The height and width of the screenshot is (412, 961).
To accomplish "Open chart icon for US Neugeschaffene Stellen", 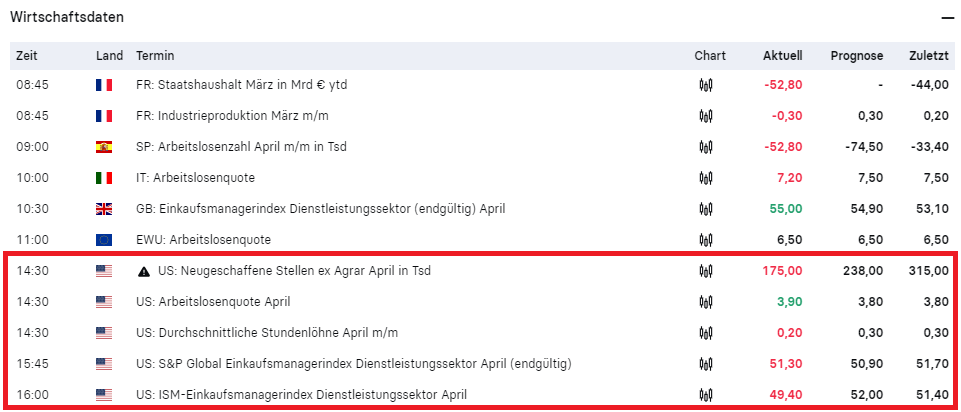I will point(706,270).
